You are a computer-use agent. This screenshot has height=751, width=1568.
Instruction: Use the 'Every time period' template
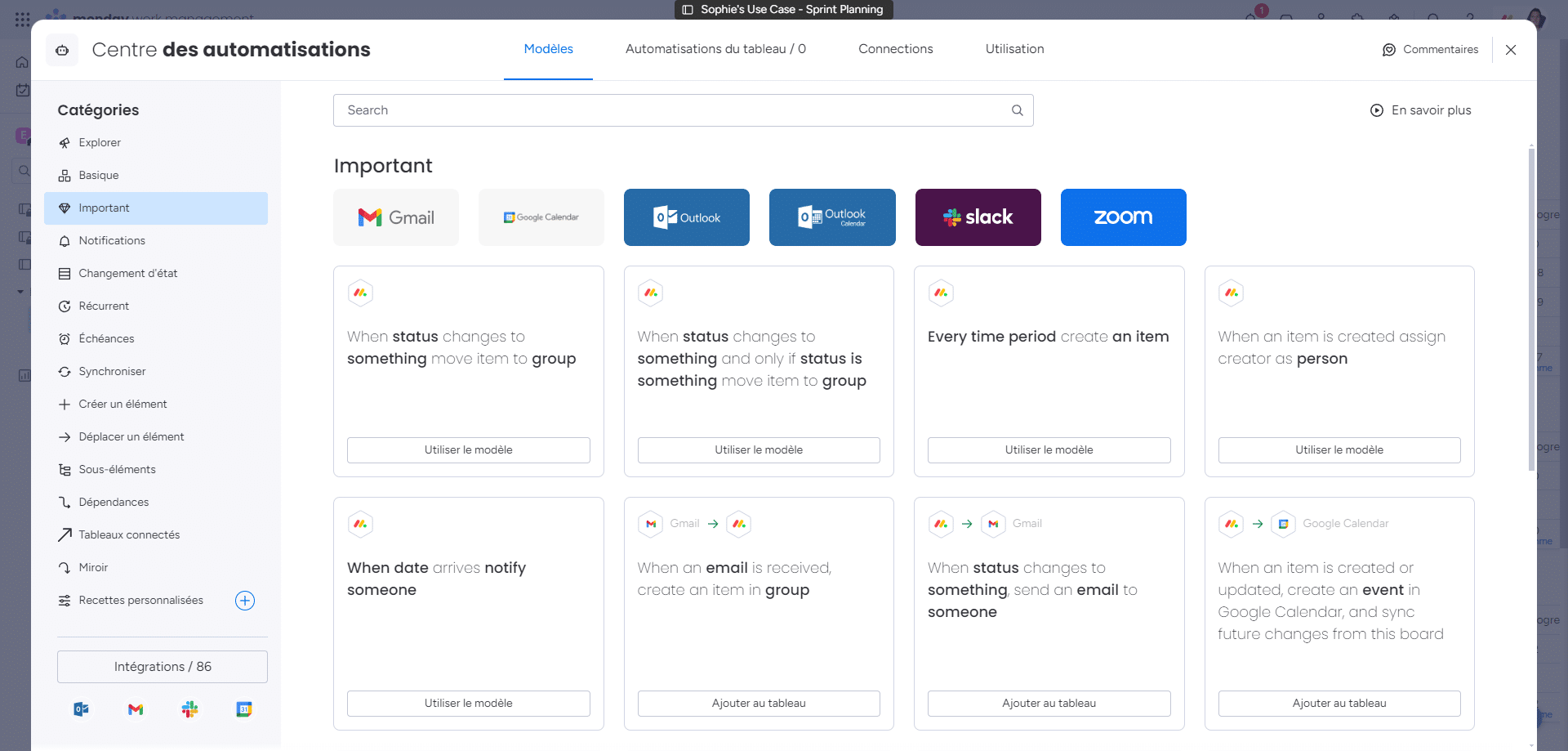[1049, 450]
